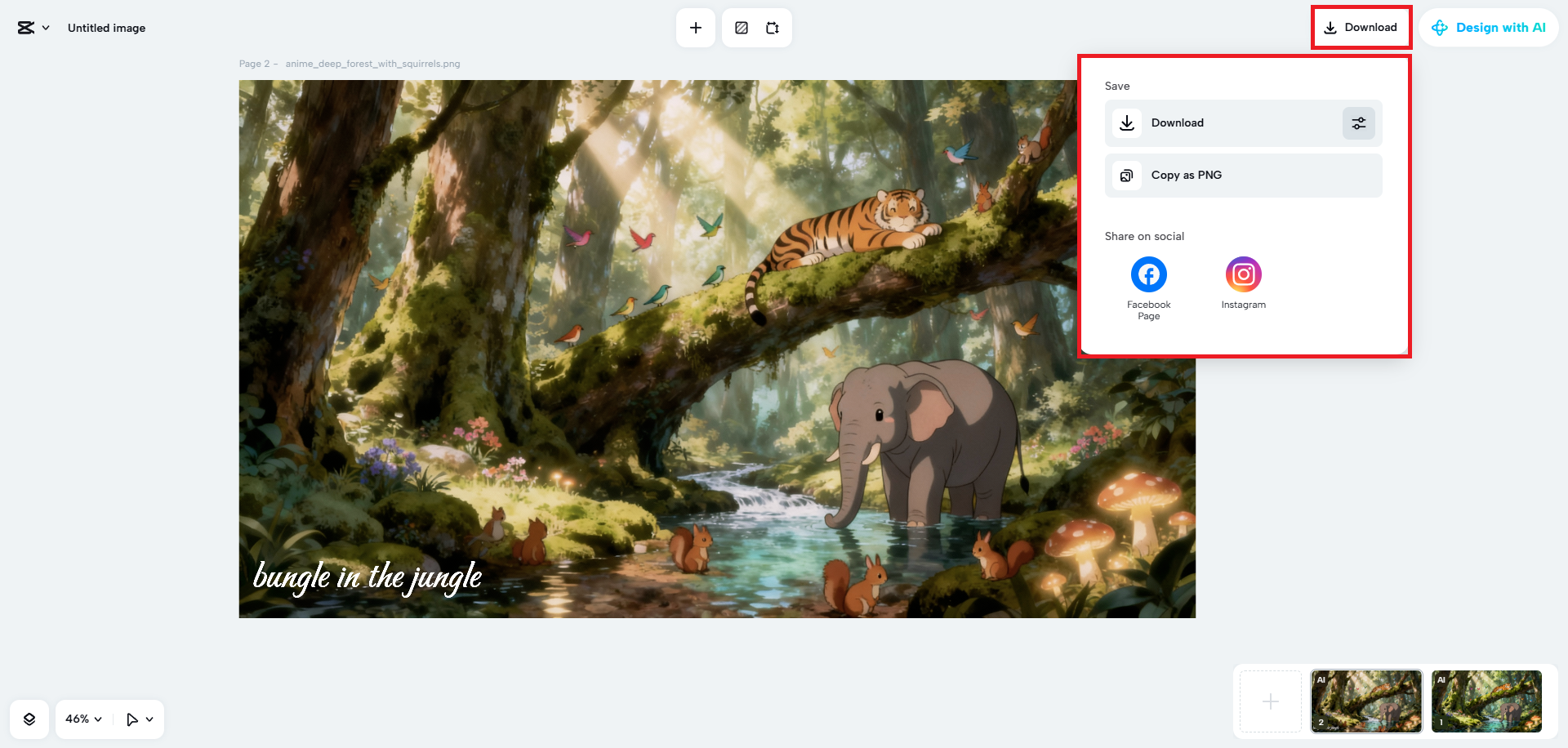Expand the 46% zoom dropdown
Image resolution: width=1568 pixels, height=748 pixels.
(x=84, y=719)
